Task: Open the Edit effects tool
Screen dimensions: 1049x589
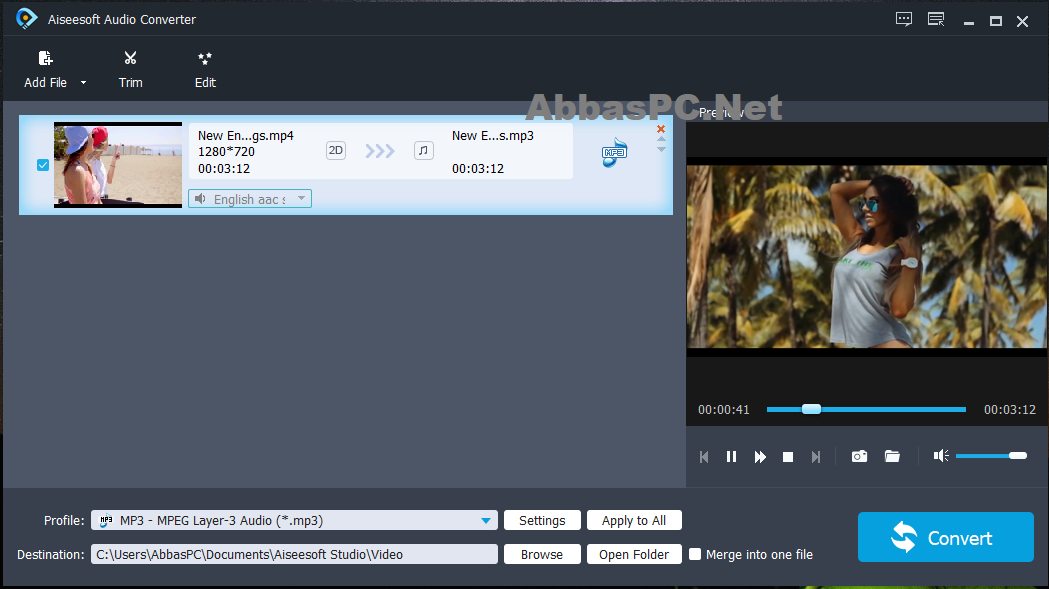Action: click(x=205, y=70)
